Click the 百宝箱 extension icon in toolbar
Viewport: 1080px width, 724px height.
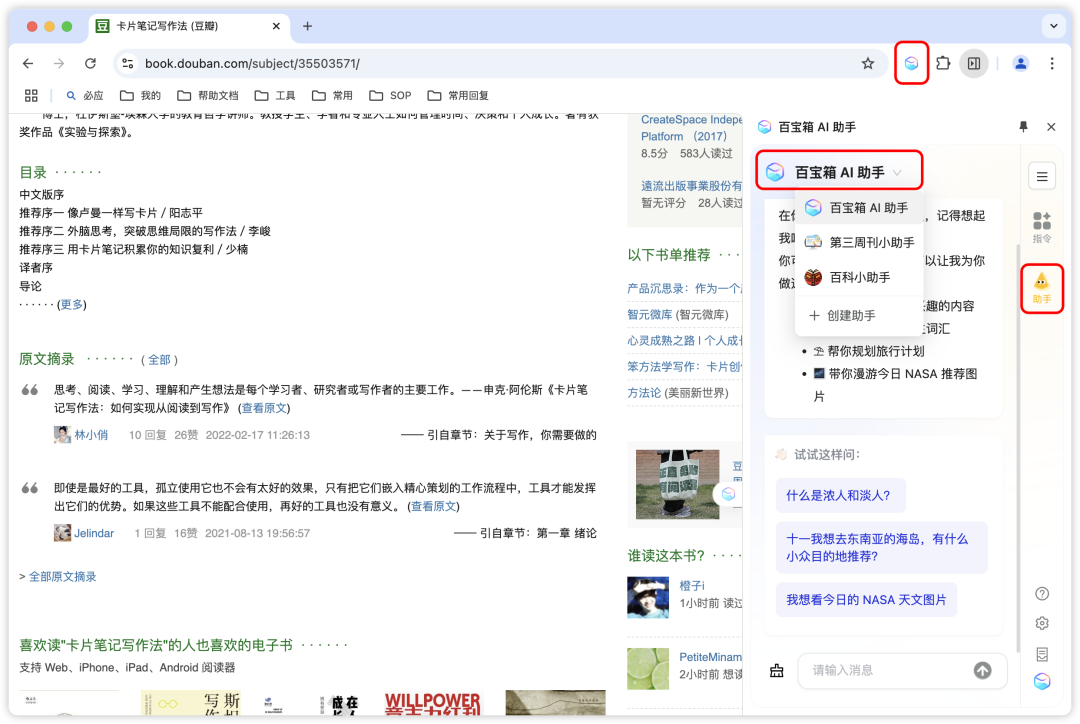tap(911, 63)
